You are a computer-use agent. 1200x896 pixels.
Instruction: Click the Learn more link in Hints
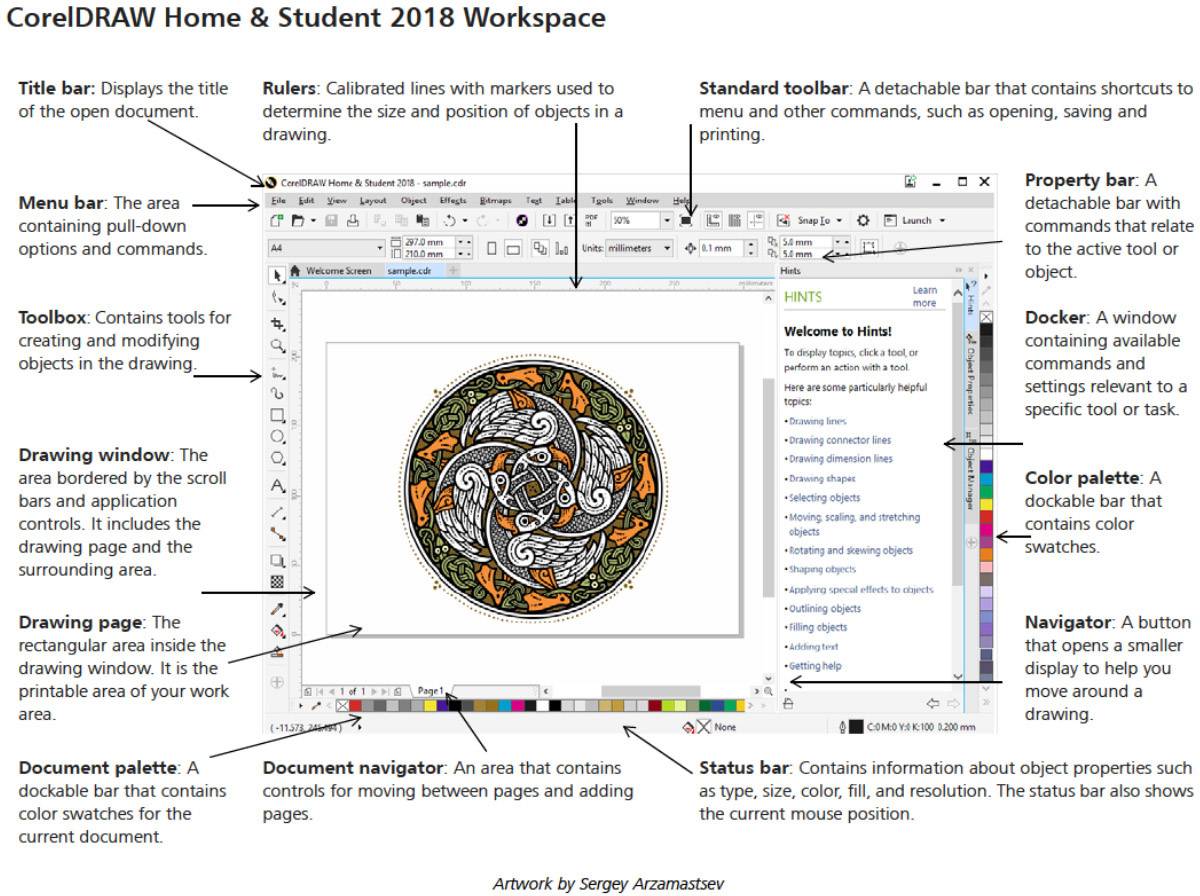(924, 297)
